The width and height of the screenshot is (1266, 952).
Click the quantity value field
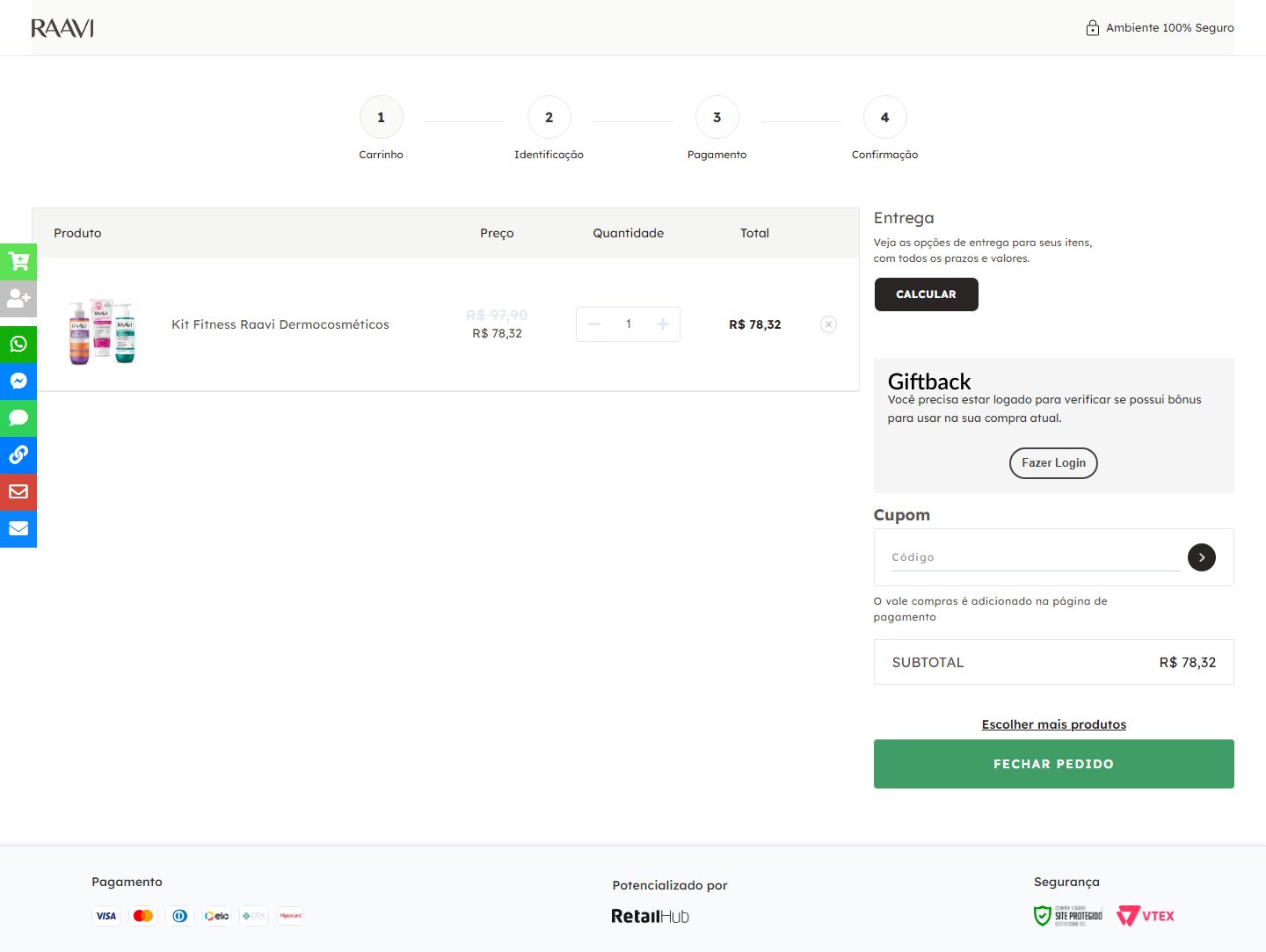[x=629, y=324]
